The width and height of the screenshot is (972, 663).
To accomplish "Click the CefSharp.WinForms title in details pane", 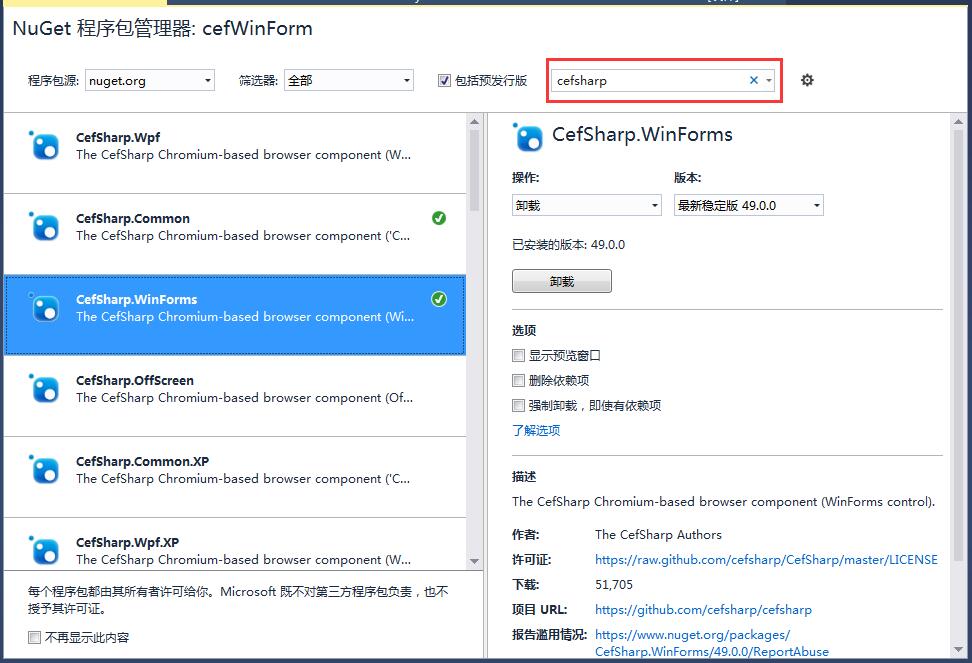I will click(642, 134).
